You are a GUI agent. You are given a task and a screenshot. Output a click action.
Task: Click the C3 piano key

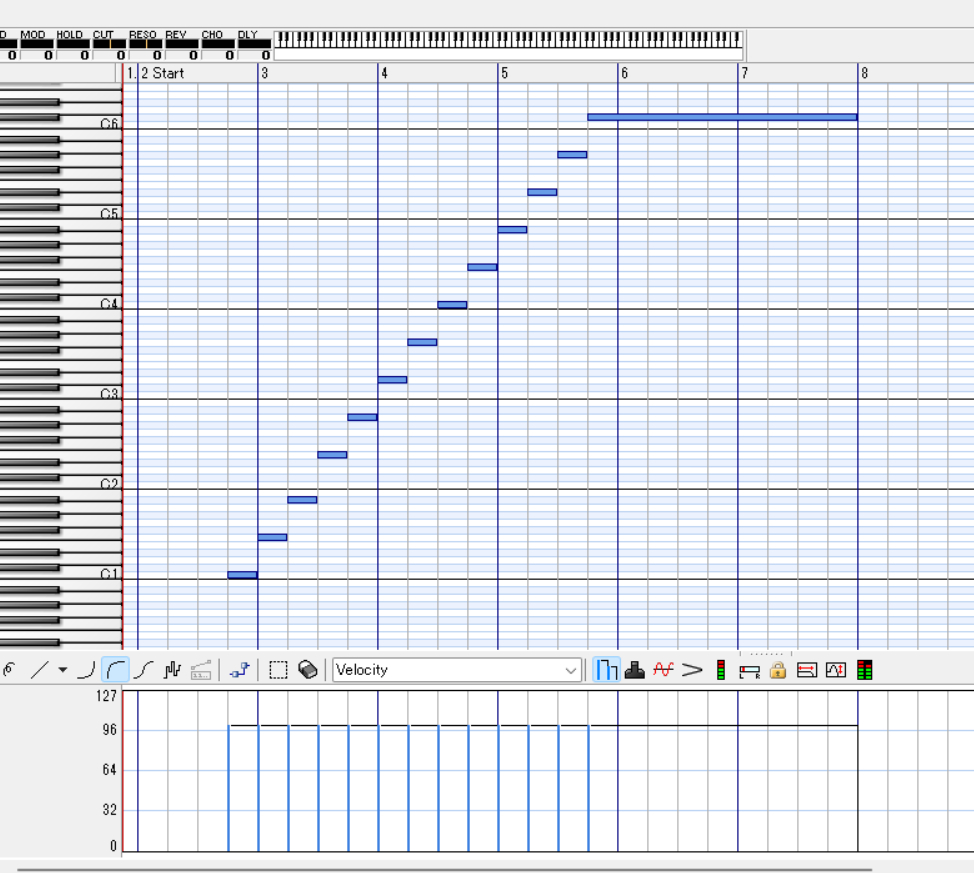pyautogui.click(x=93, y=394)
